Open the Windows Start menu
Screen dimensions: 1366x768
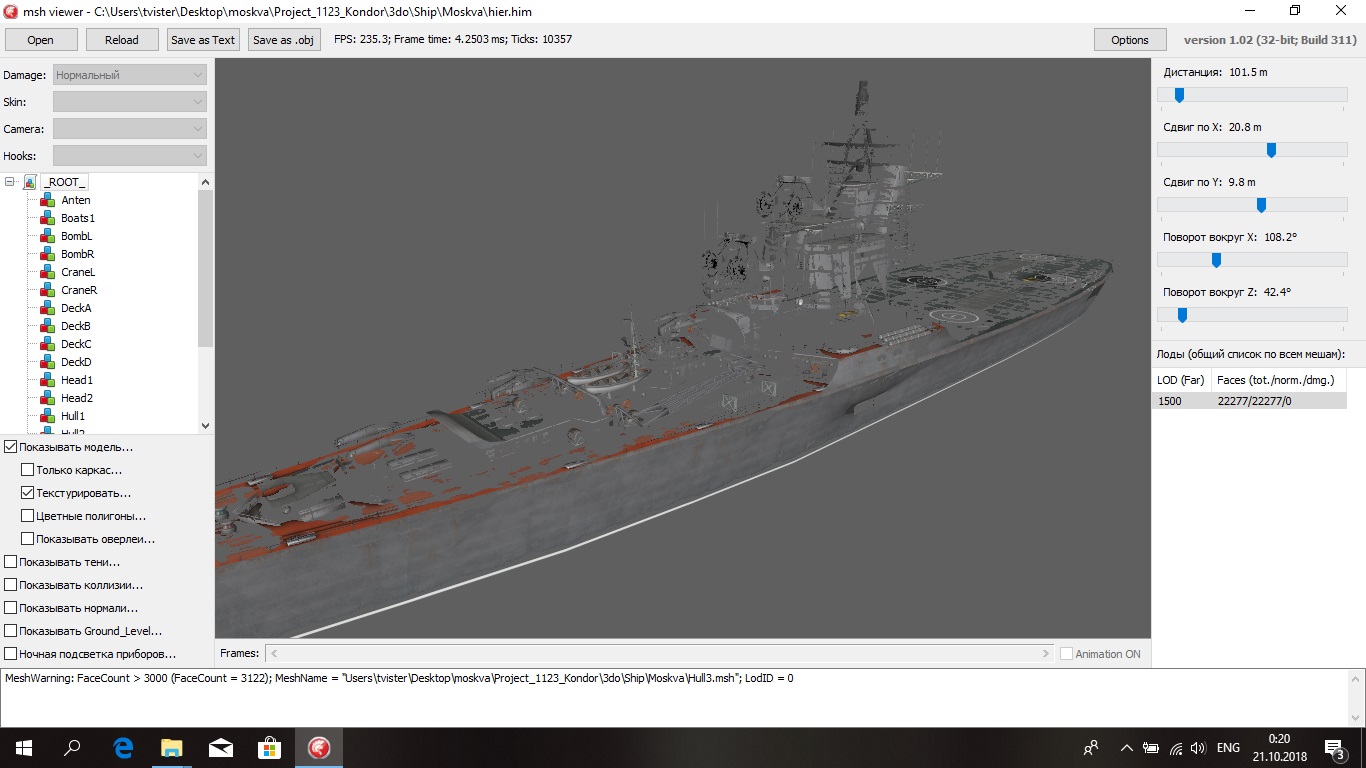[24, 748]
